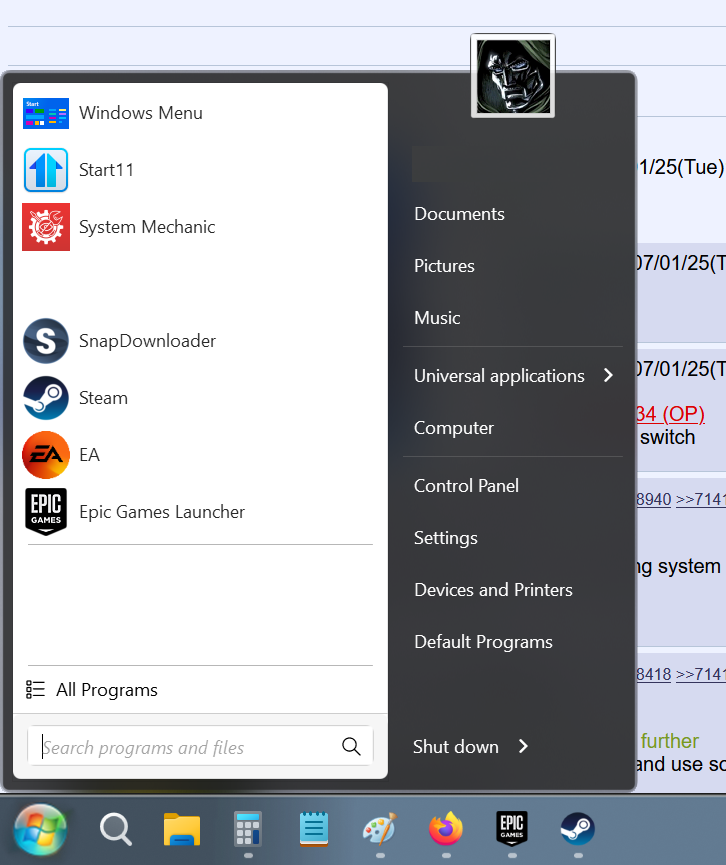Image resolution: width=726 pixels, height=865 pixels.
Task: Open Settings from the Start menu
Action: 446,538
